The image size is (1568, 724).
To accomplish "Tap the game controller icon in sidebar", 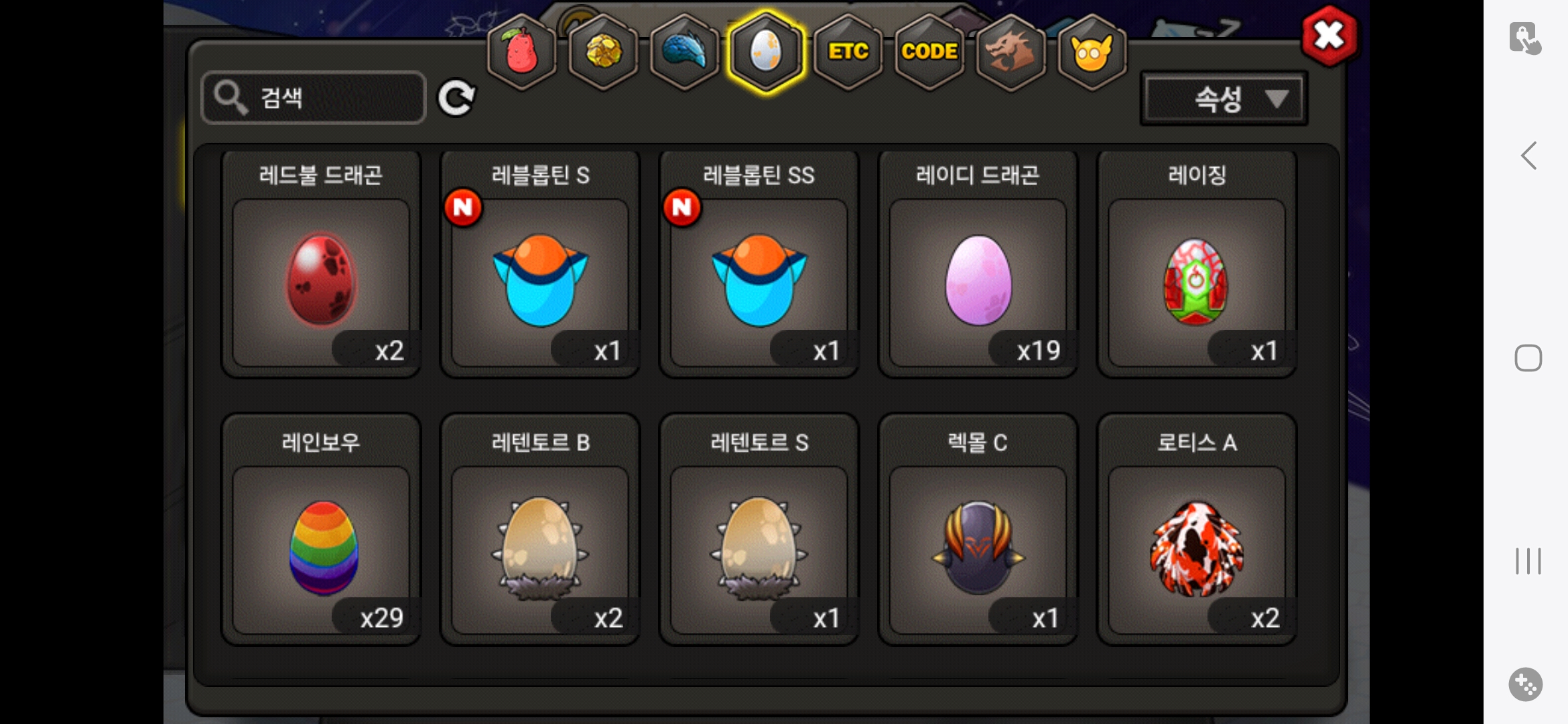I will click(x=1526, y=684).
